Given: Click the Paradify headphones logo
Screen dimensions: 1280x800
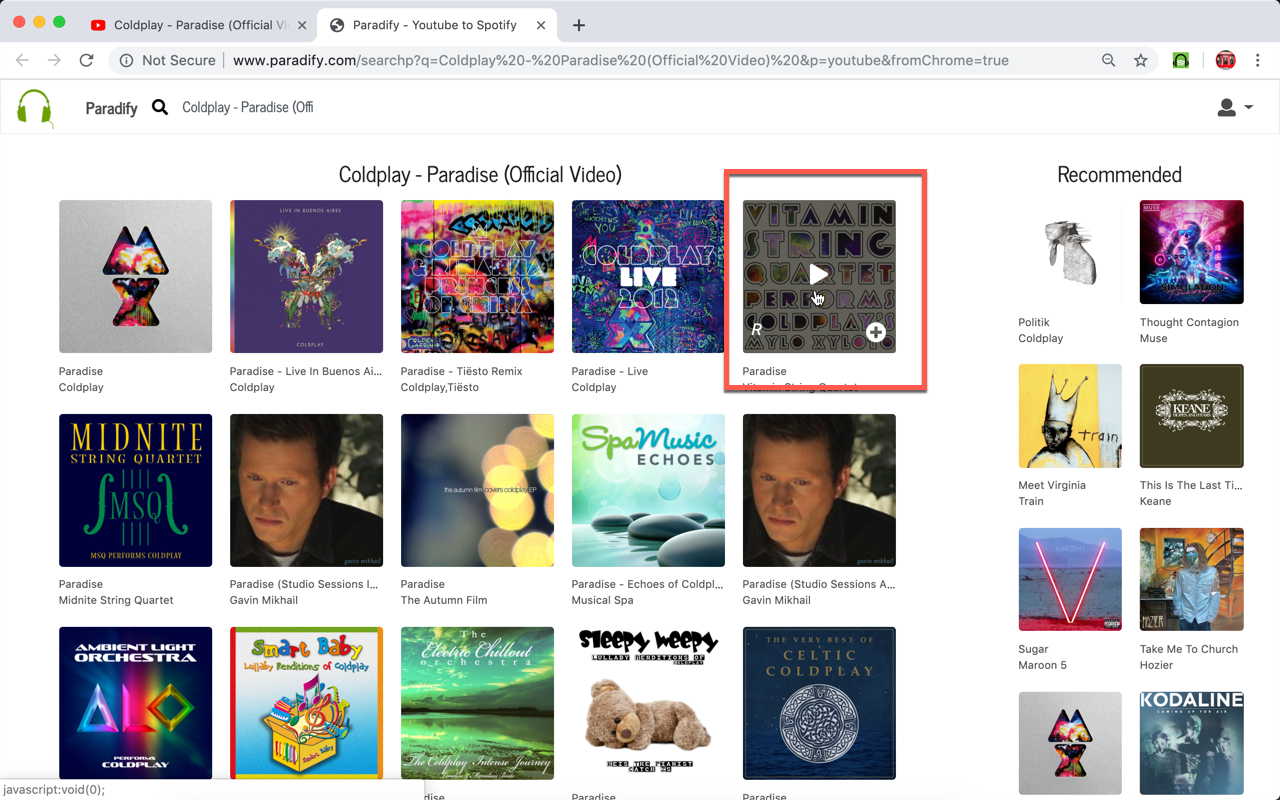Looking at the screenshot, I should 35,108.
